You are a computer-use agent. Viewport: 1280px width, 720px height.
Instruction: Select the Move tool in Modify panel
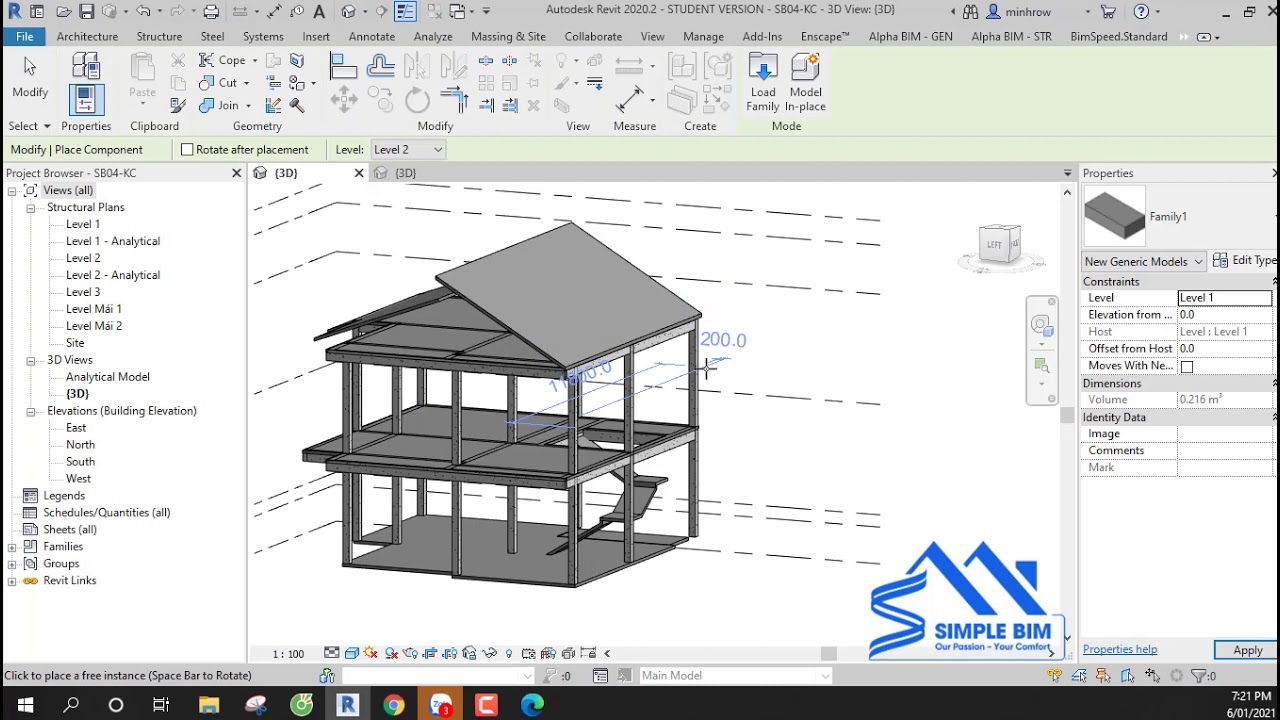[343, 99]
